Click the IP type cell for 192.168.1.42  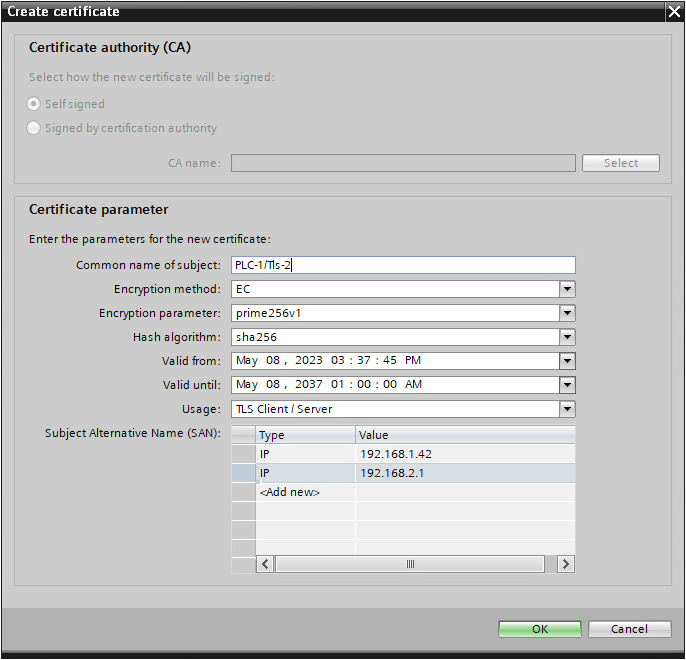point(305,454)
